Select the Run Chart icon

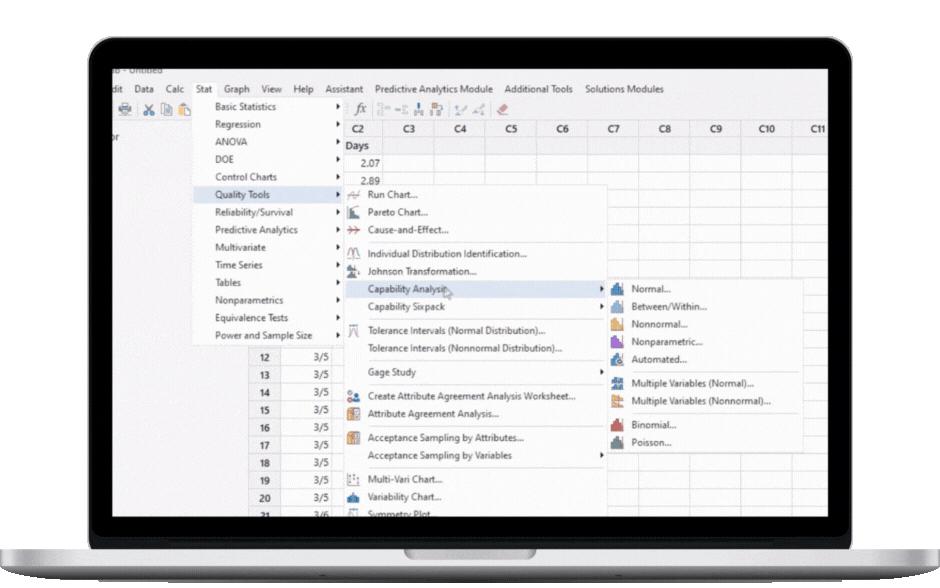(352, 194)
